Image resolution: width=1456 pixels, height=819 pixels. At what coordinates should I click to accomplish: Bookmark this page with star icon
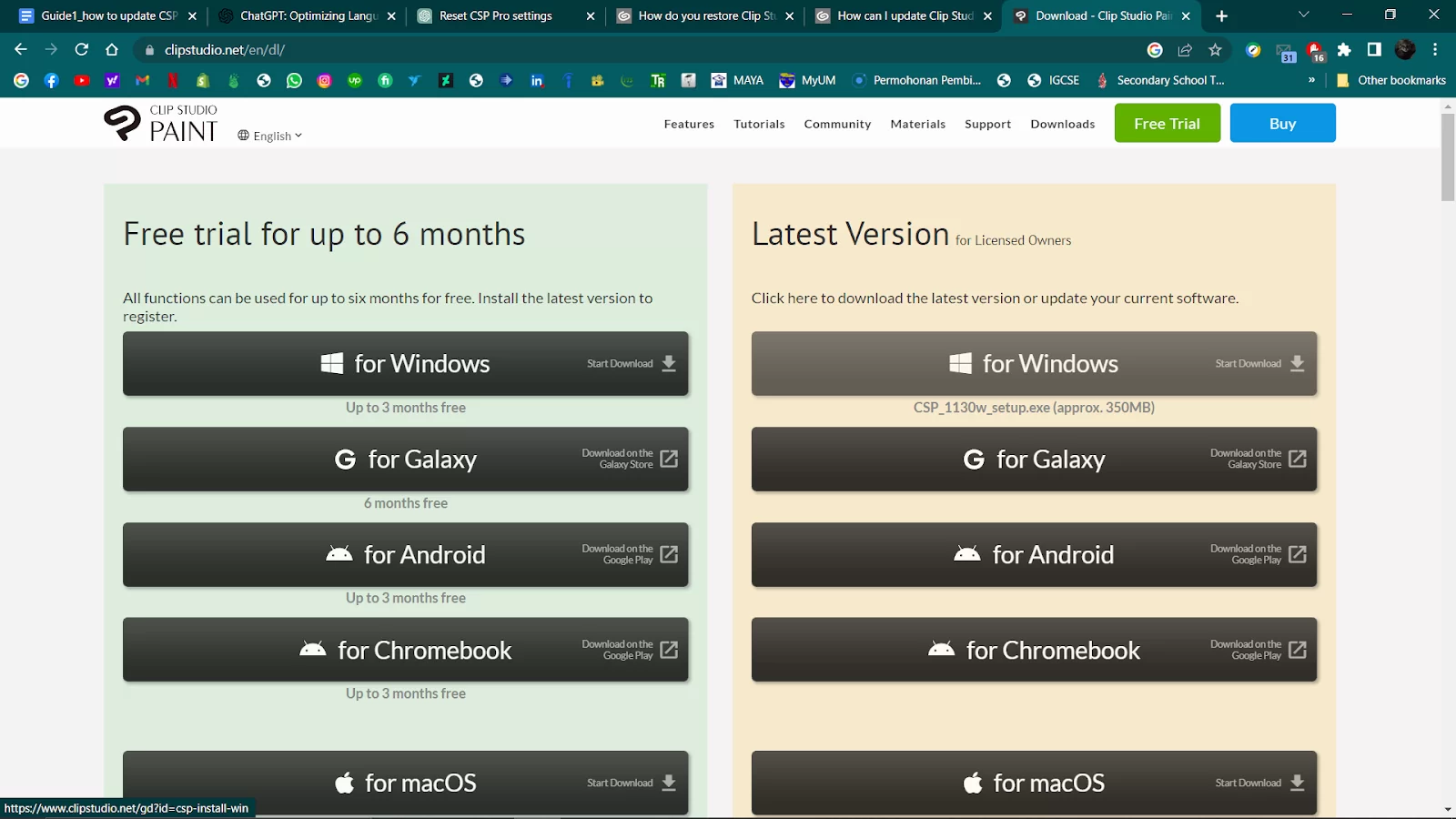(1215, 50)
